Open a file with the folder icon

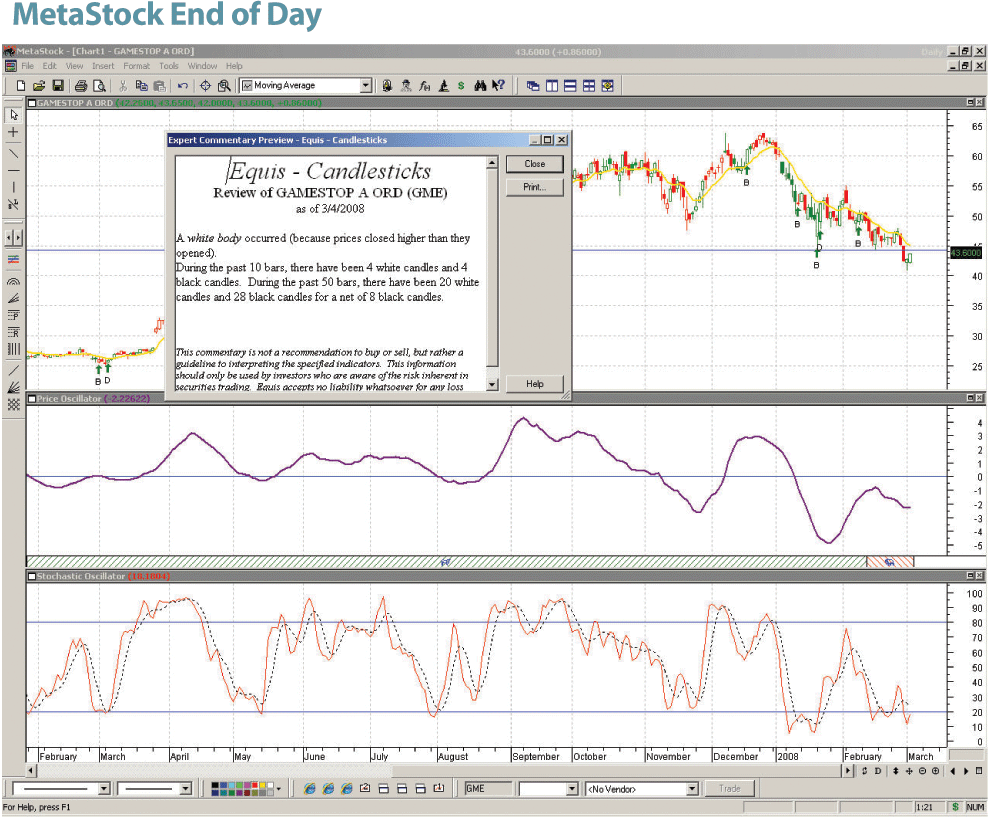pos(39,85)
